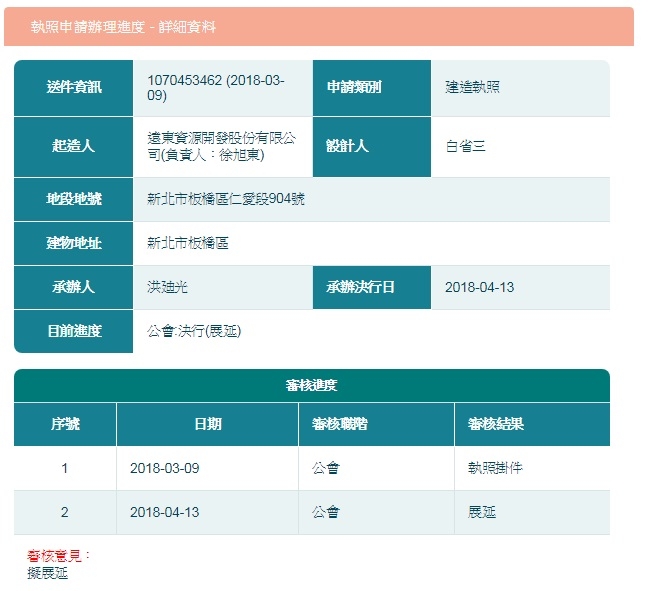The width and height of the screenshot is (653, 591).
Task: Select the 序號 column header
Action: [65, 424]
